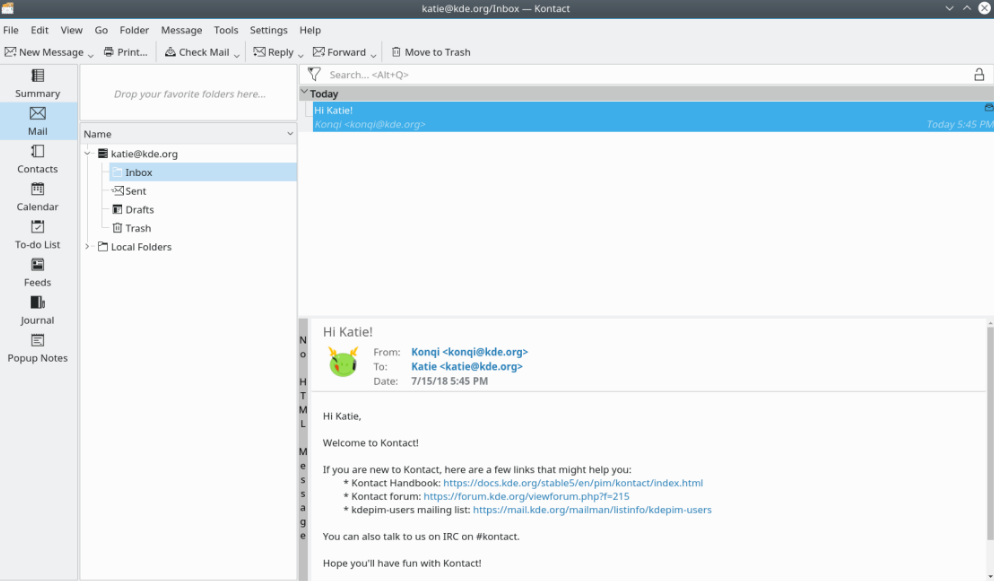Image resolution: width=994 pixels, height=581 pixels.
Task: Select the Drafts folder
Action: pos(139,210)
